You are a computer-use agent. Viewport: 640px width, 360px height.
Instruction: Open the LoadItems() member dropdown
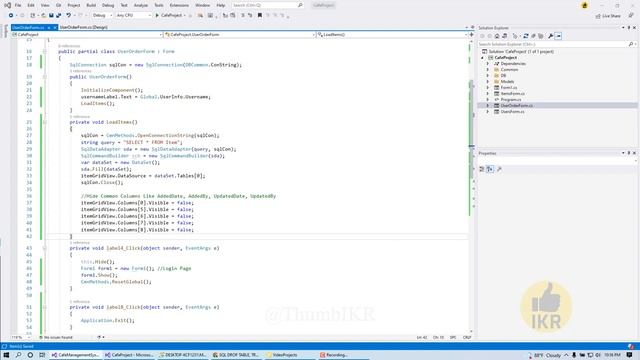pyautogui.click(x=392, y=35)
